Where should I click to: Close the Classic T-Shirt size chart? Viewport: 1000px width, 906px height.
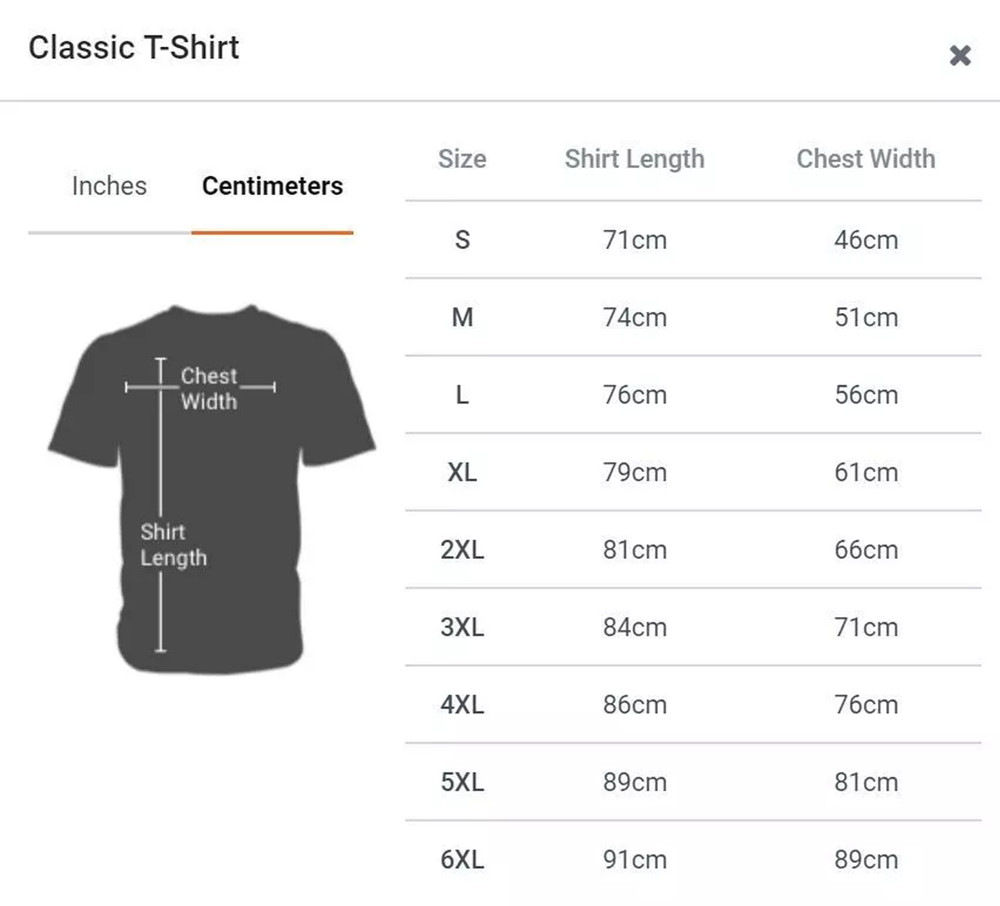click(960, 55)
